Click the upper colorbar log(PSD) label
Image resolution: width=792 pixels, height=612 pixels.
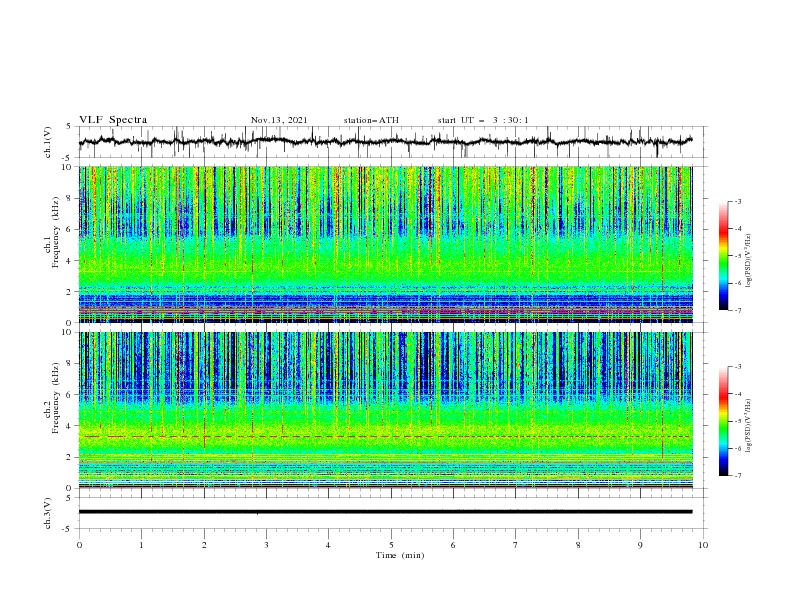click(x=750, y=261)
